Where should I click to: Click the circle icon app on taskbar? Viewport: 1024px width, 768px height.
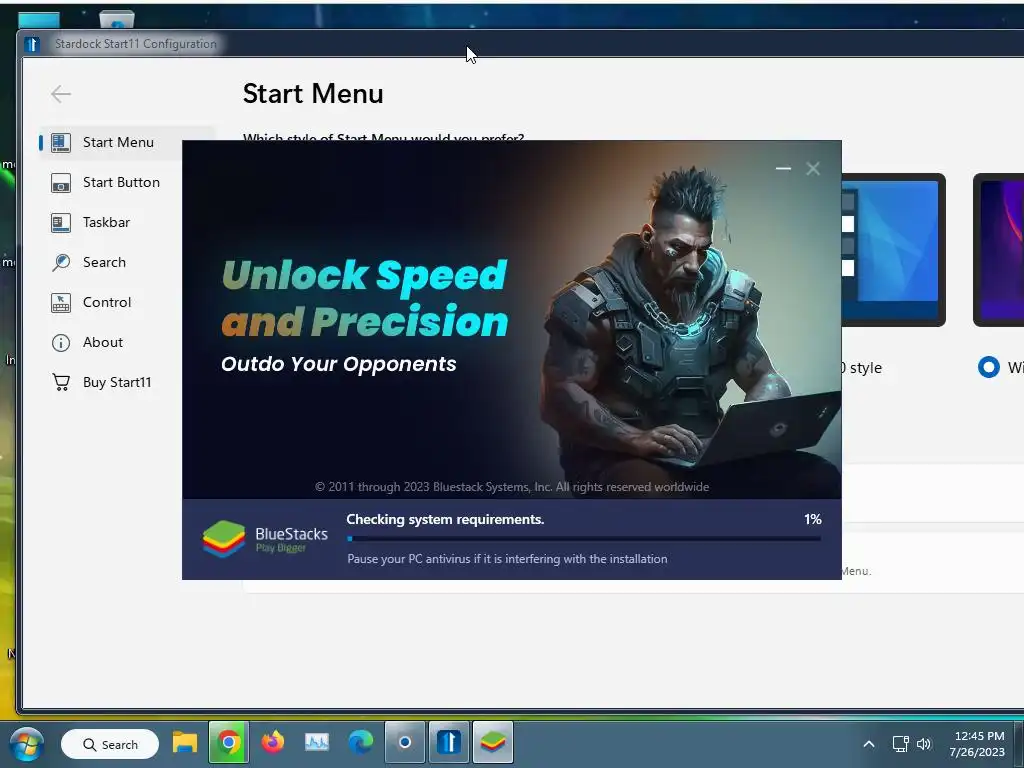point(405,743)
